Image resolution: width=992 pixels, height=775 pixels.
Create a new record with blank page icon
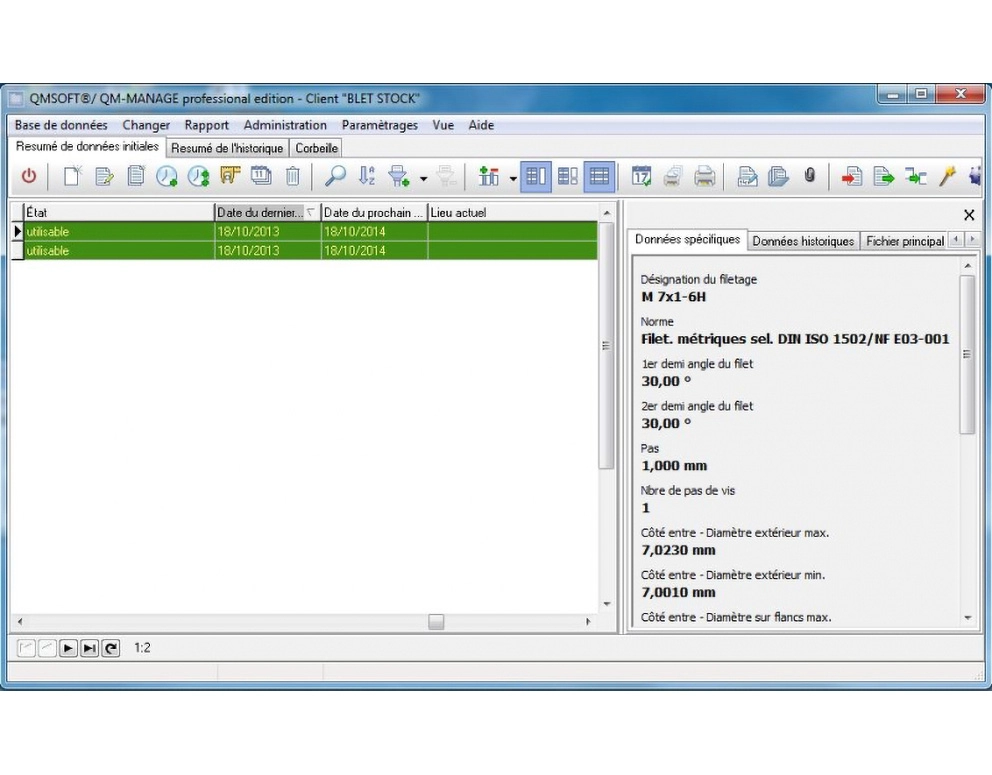[x=72, y=176]
